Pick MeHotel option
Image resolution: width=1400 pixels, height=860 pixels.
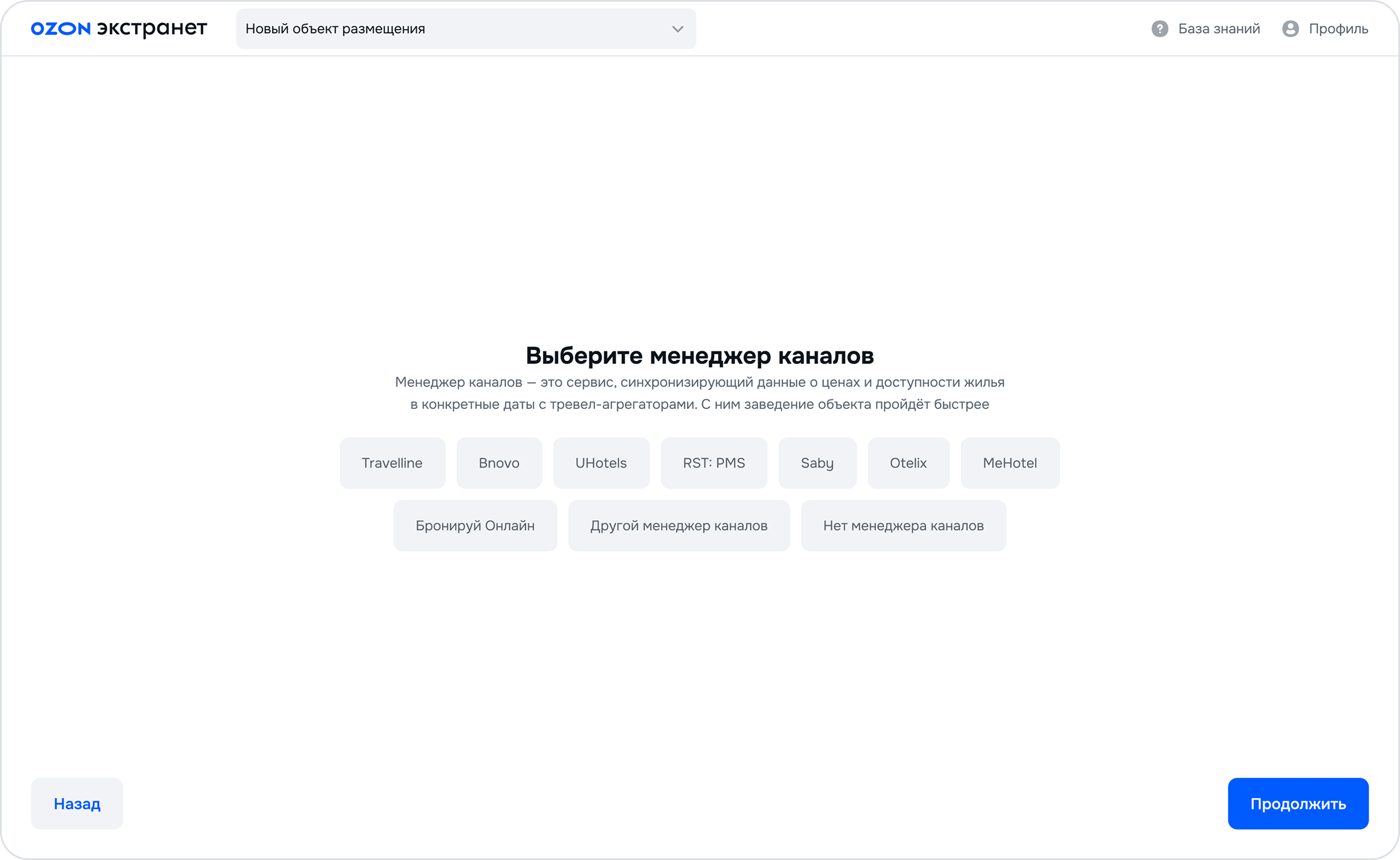1010,463
